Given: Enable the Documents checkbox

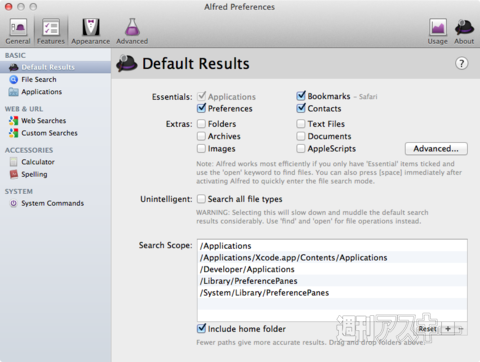Looking at the screenshot, I should click(301, 136).
